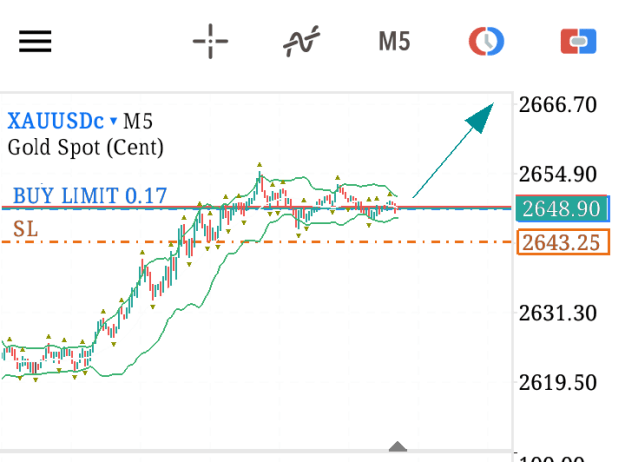Click the 2666.70 price scale label

pos(558,105)
